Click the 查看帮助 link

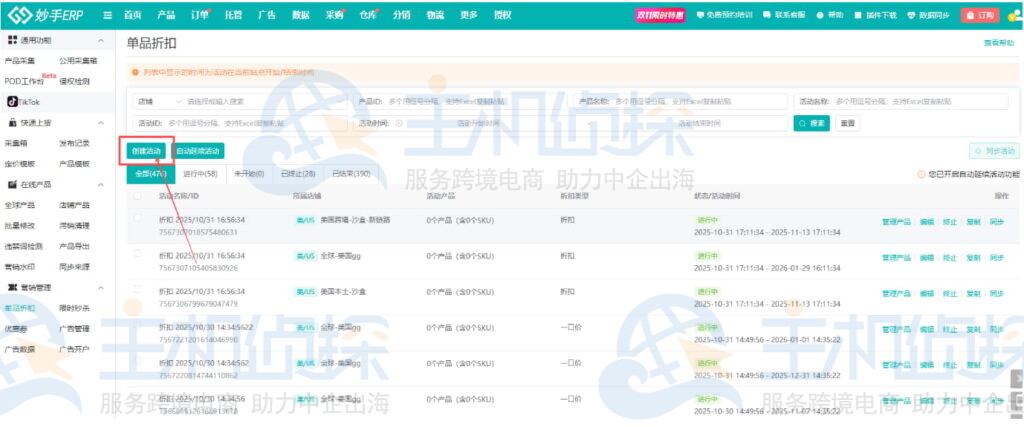tap(999, 43)
